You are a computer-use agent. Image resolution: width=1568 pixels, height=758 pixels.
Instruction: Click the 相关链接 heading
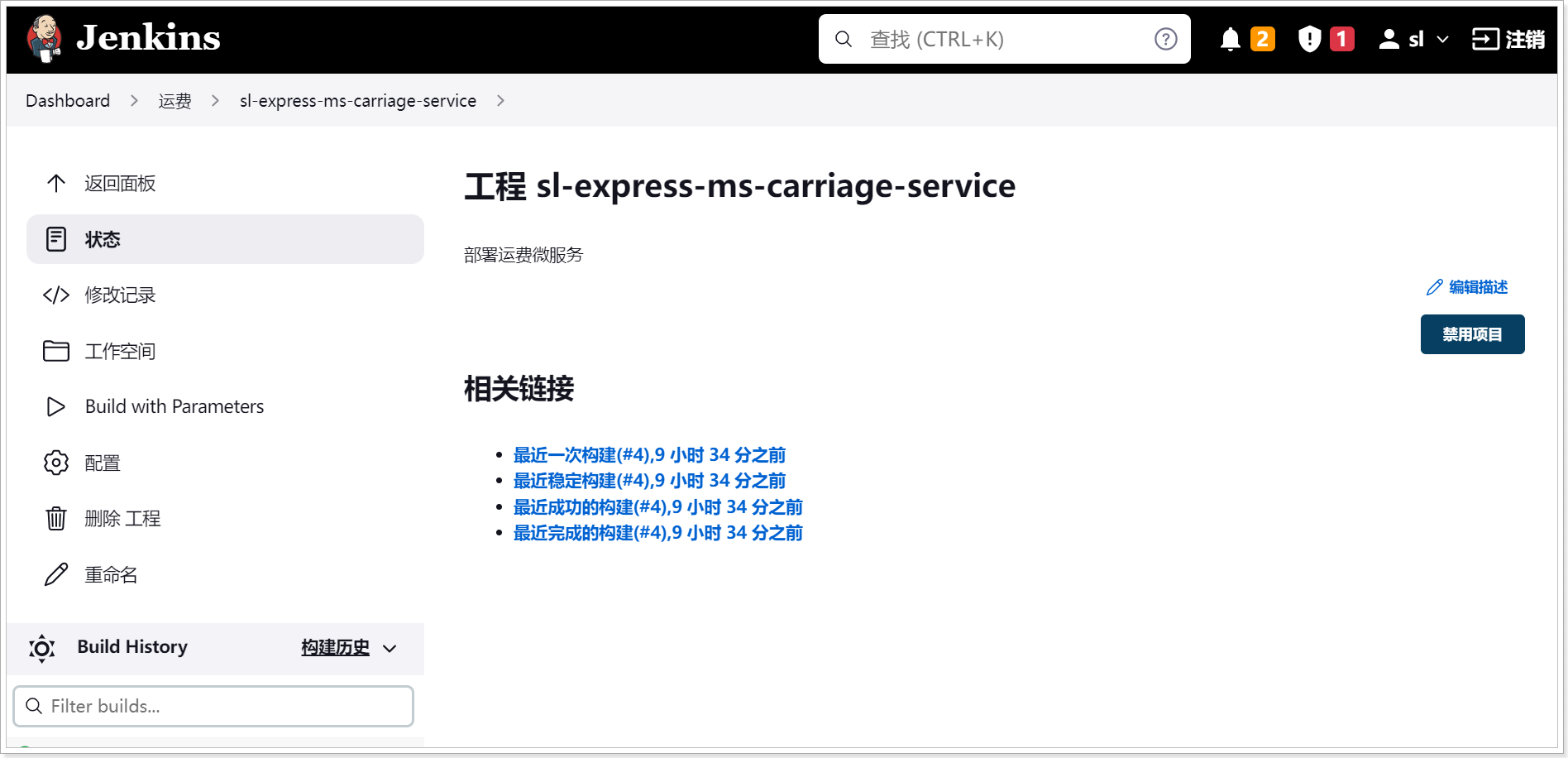[x=519, y=388]
